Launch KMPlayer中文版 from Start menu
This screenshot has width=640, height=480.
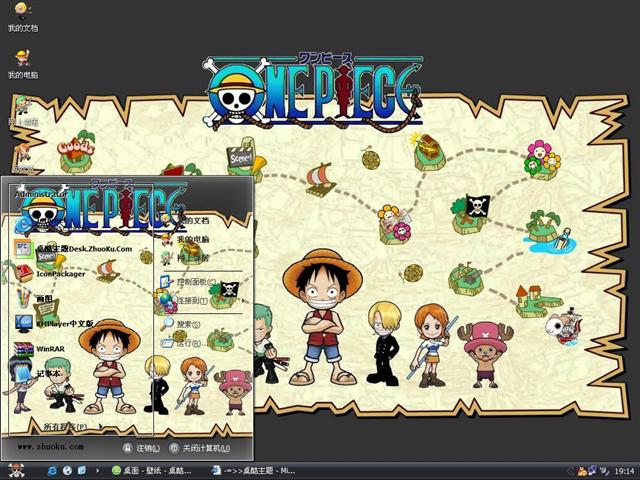click(54, 323)
